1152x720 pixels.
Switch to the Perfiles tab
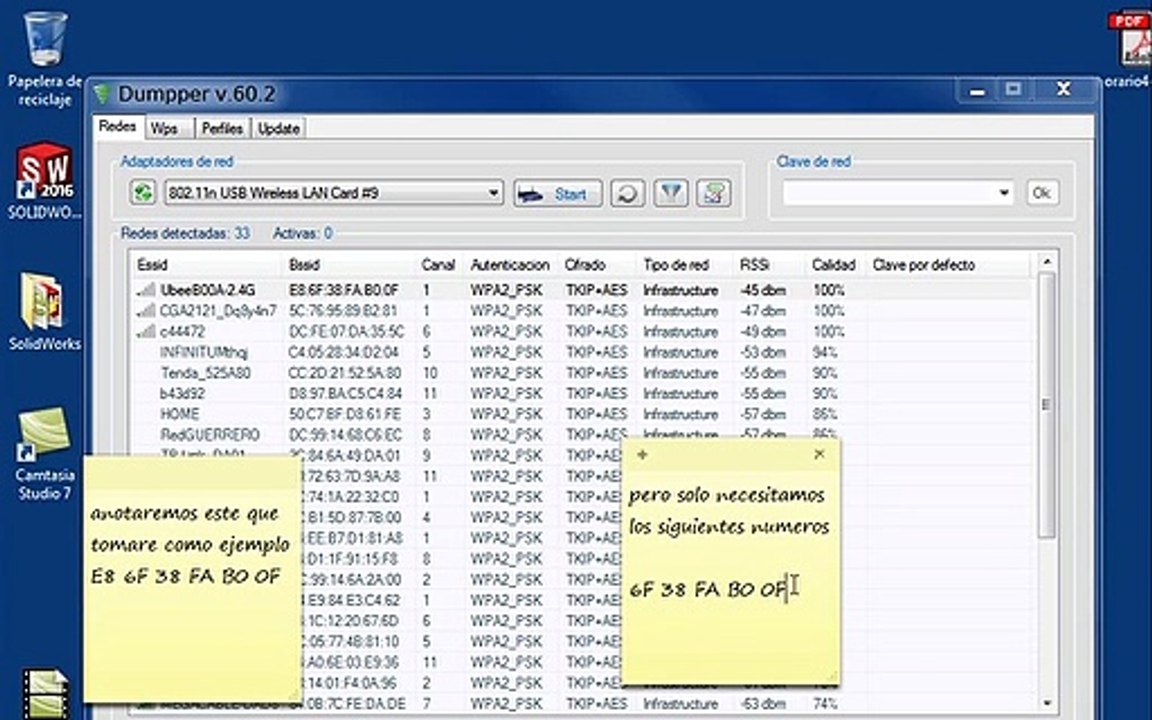[222, 128]
